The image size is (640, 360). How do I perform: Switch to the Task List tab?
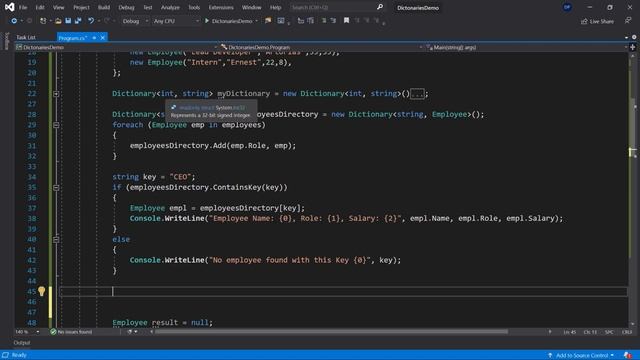click(26, 38)
